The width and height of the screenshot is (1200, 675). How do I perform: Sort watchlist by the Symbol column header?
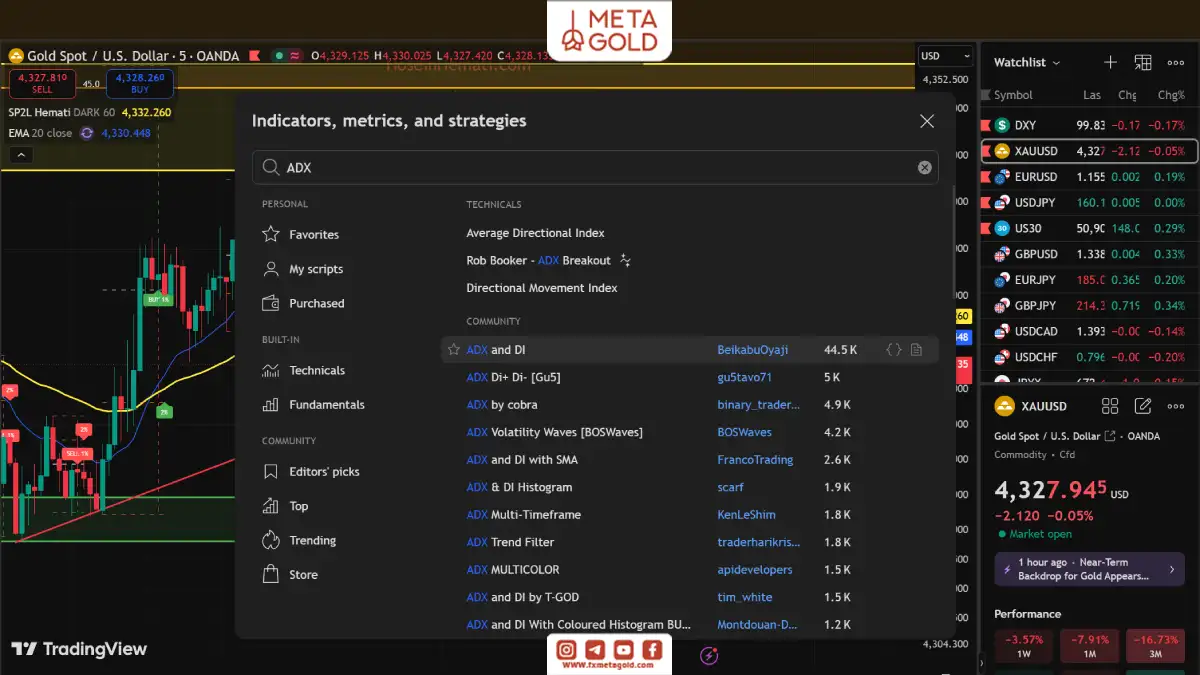click(1013, 95)
